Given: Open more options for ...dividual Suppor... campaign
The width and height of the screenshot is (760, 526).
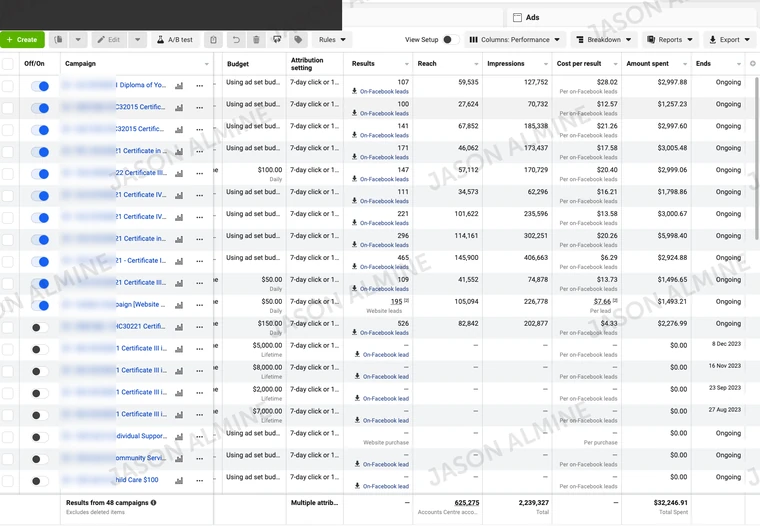Looking at the screenshot, I should (200, 437).
